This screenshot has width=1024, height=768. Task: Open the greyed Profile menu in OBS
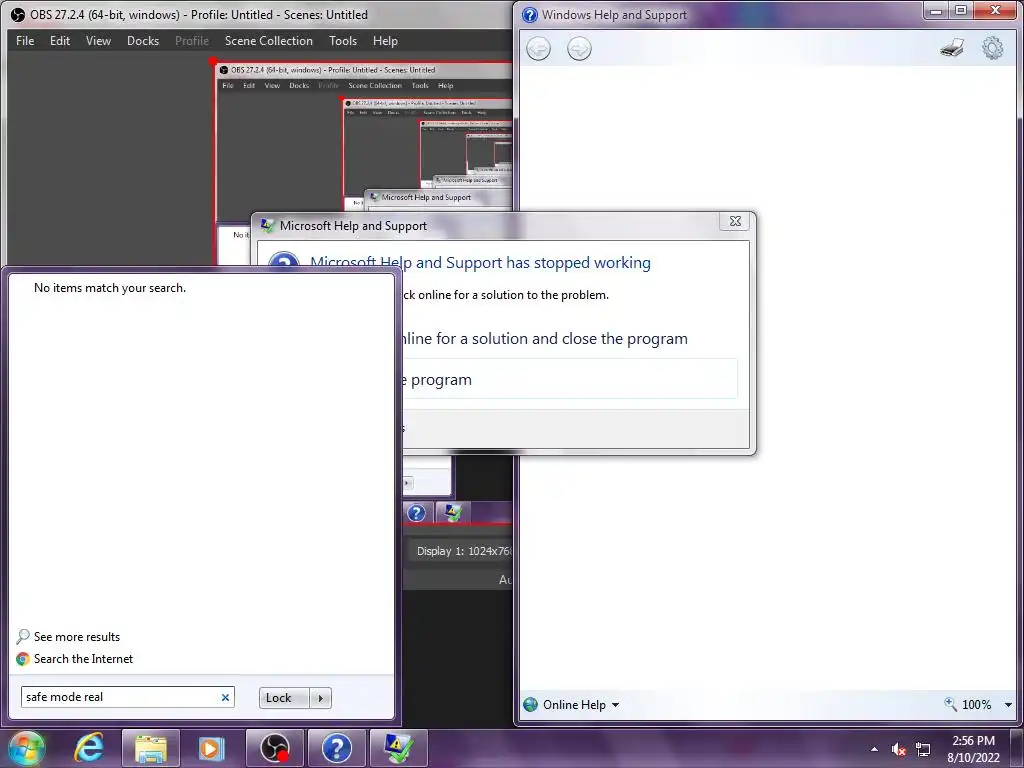192,40
